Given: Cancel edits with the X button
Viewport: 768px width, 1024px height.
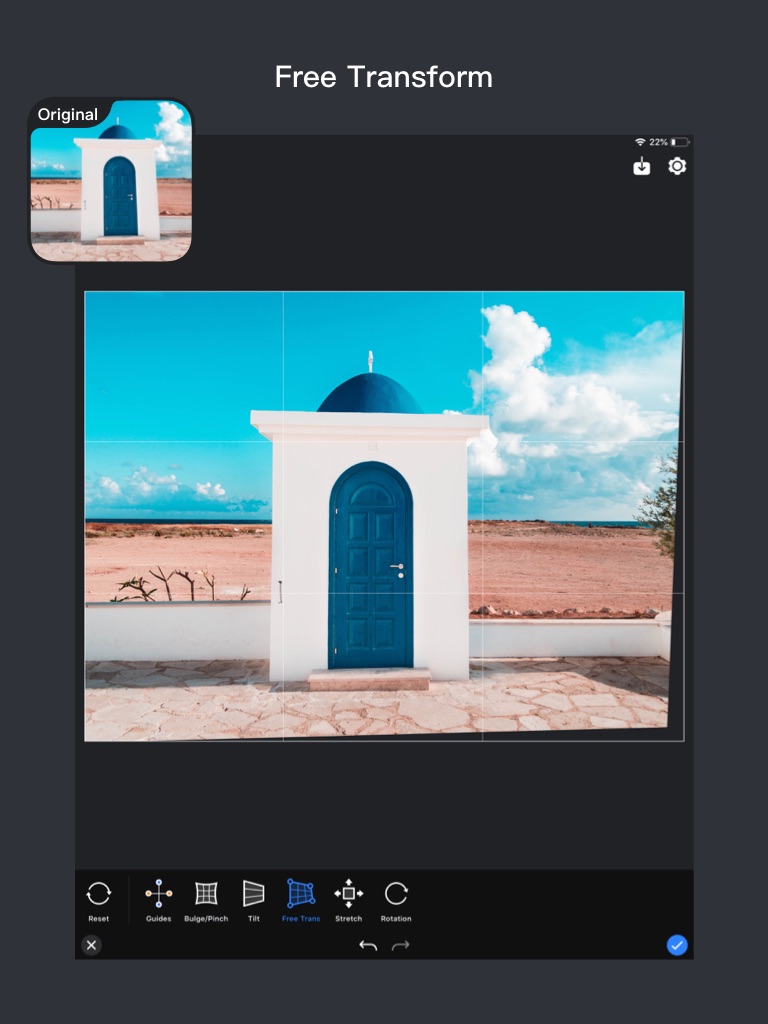Looking at the screenshot, I should click(x=91, y=945).
